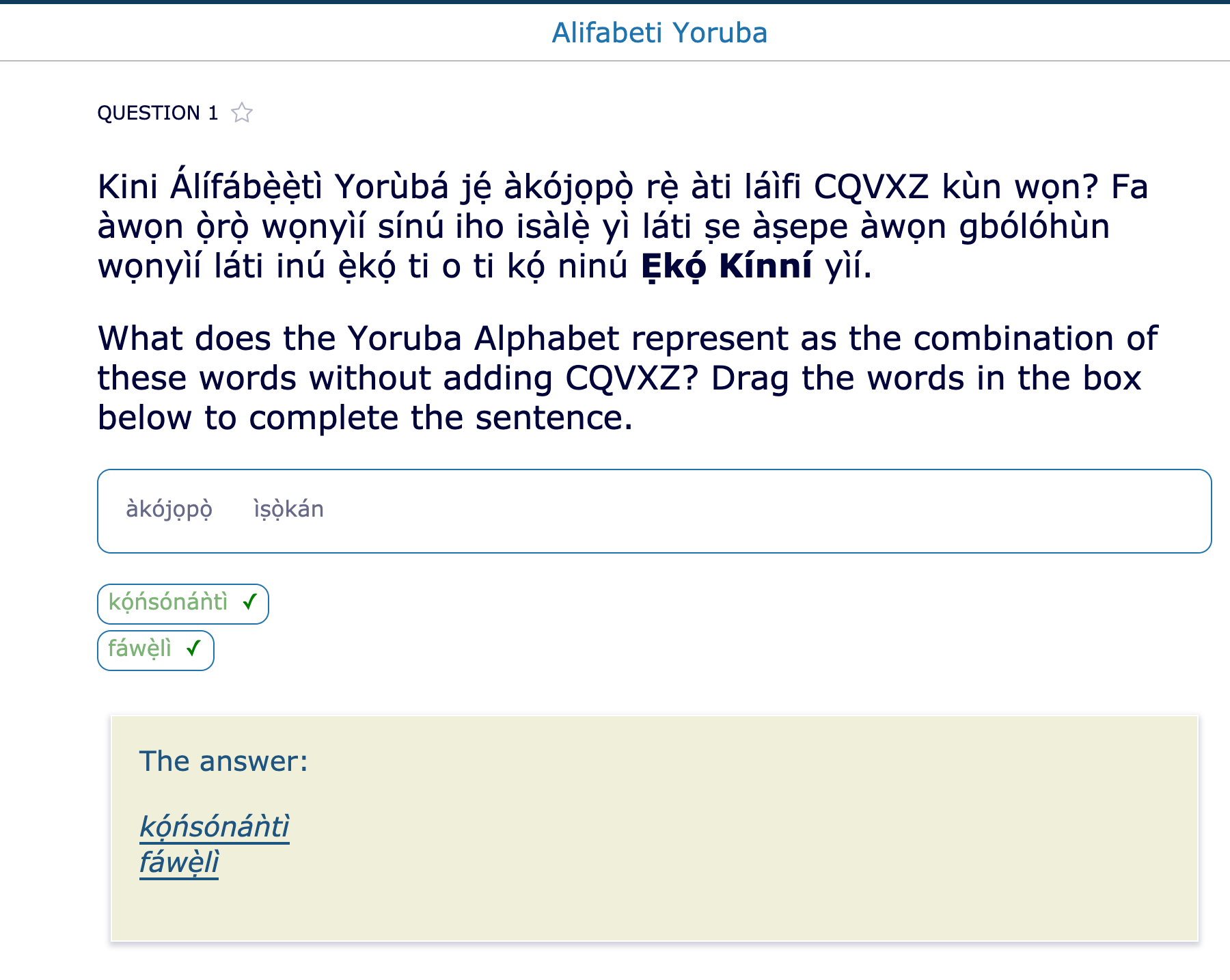
Task: Click the star icon beside Question 1
Action: click(x=242, y=113)
